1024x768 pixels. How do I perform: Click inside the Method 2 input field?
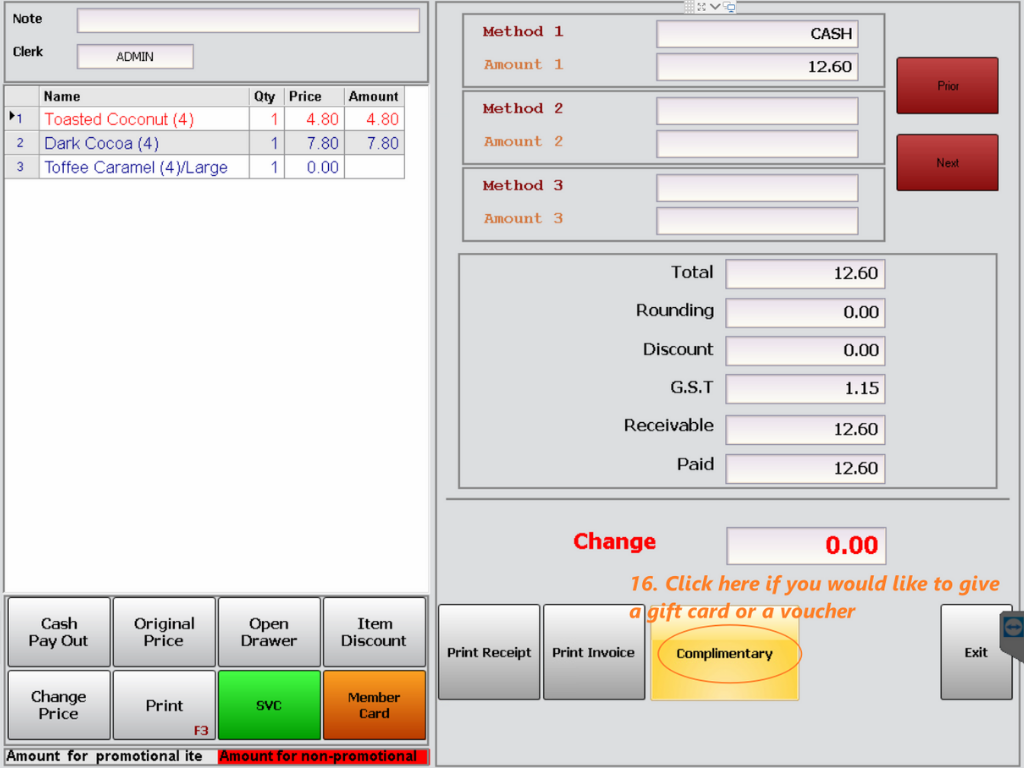pos(756,110)
